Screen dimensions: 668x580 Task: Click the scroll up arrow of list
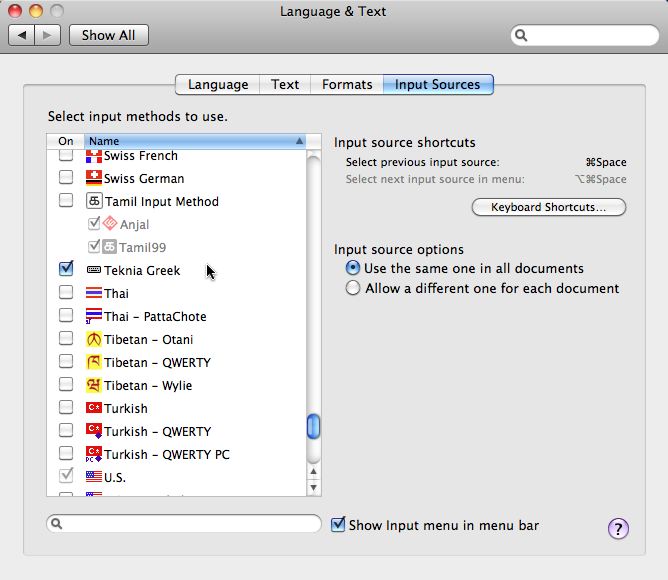pos(314,469)
